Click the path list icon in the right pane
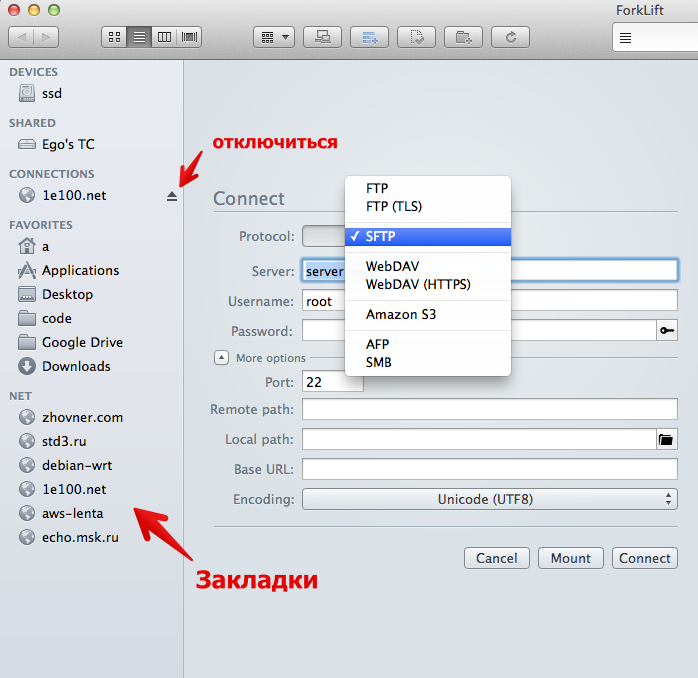The image size is (698, 678). coord(625,38)
